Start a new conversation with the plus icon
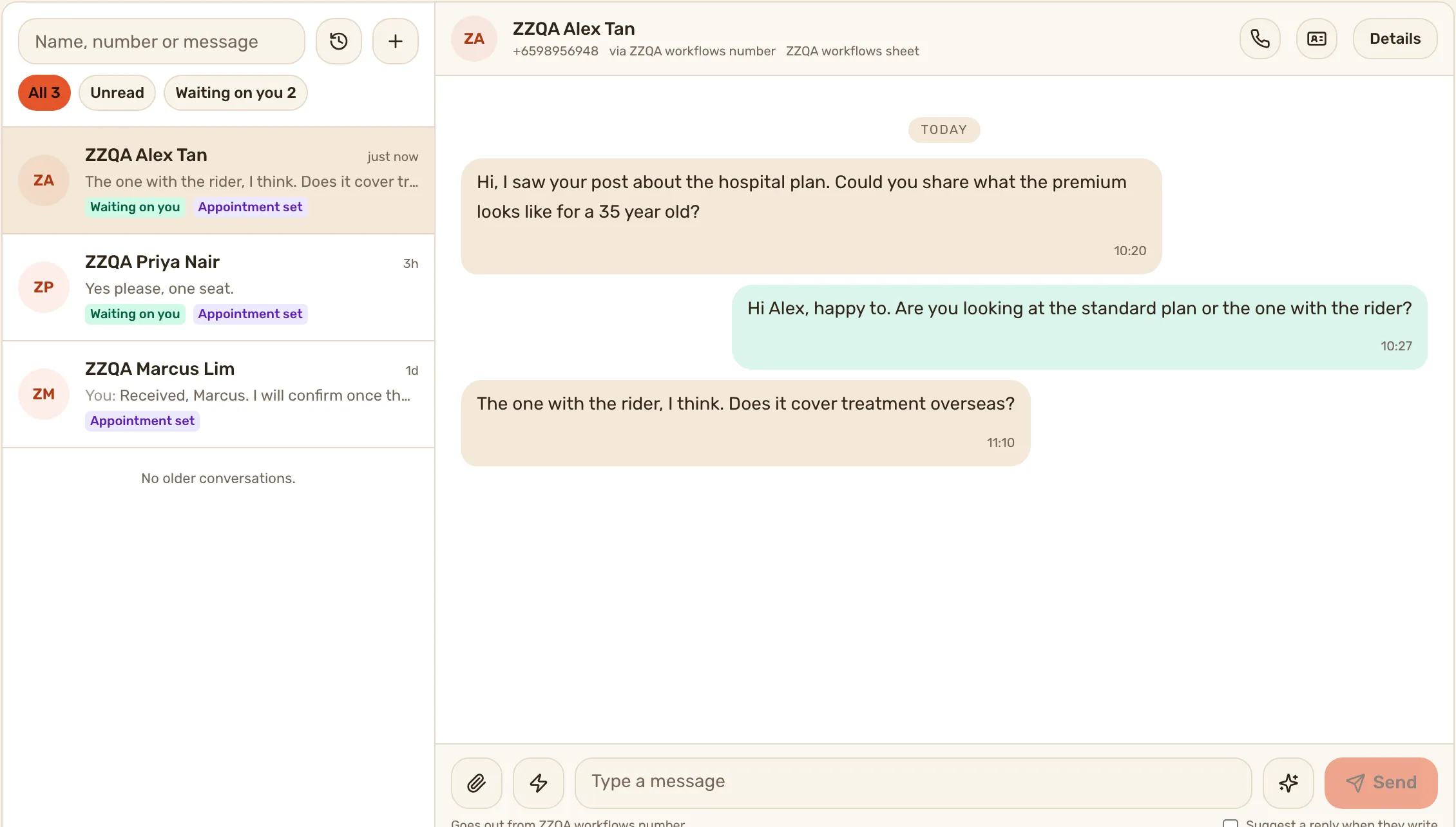 [396, 41]
